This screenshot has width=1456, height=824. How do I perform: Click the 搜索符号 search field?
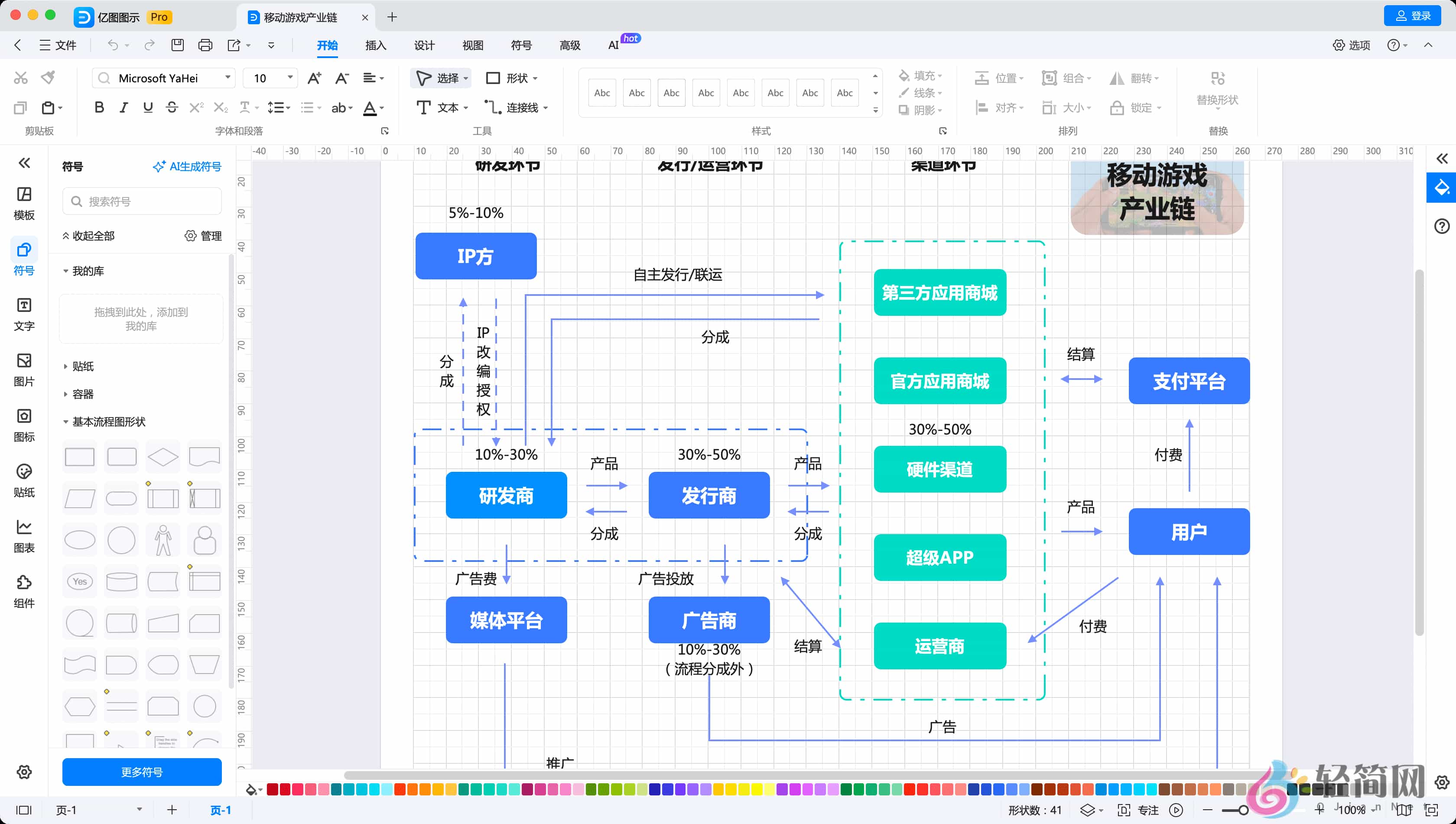point(141,201)
